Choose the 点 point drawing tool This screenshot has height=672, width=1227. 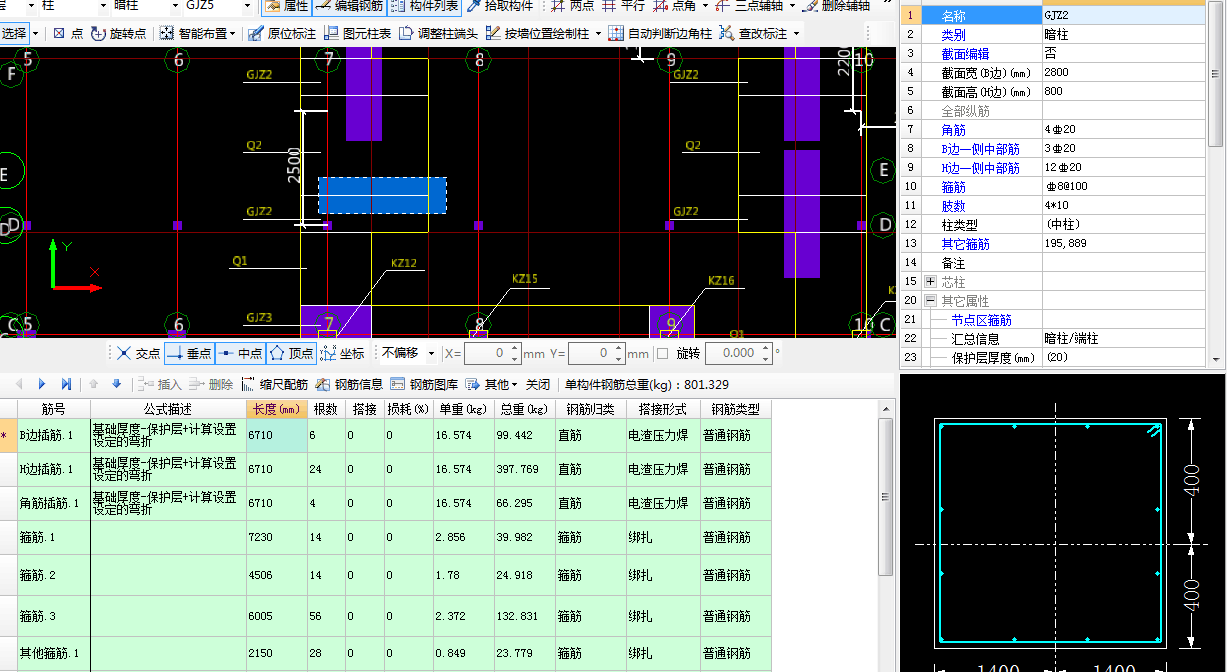(x=68, y=33)
